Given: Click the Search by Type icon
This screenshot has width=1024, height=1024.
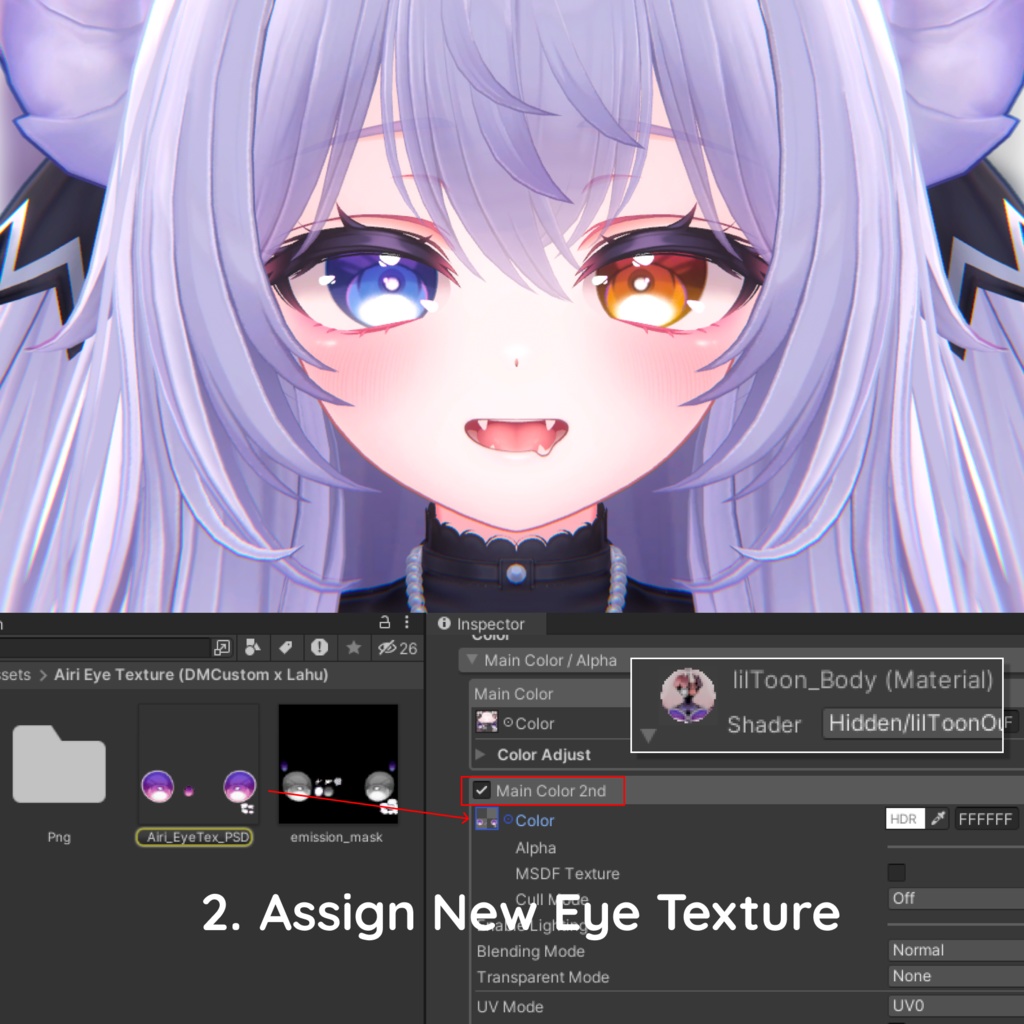Looking at the screenshot, I should click(x=252, y=647).
